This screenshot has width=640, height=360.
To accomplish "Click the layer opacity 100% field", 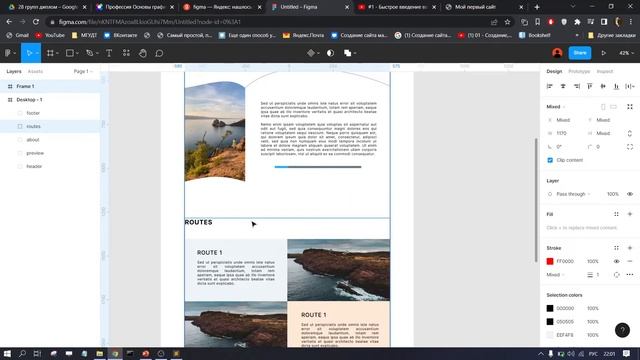I will click(613, 194).
